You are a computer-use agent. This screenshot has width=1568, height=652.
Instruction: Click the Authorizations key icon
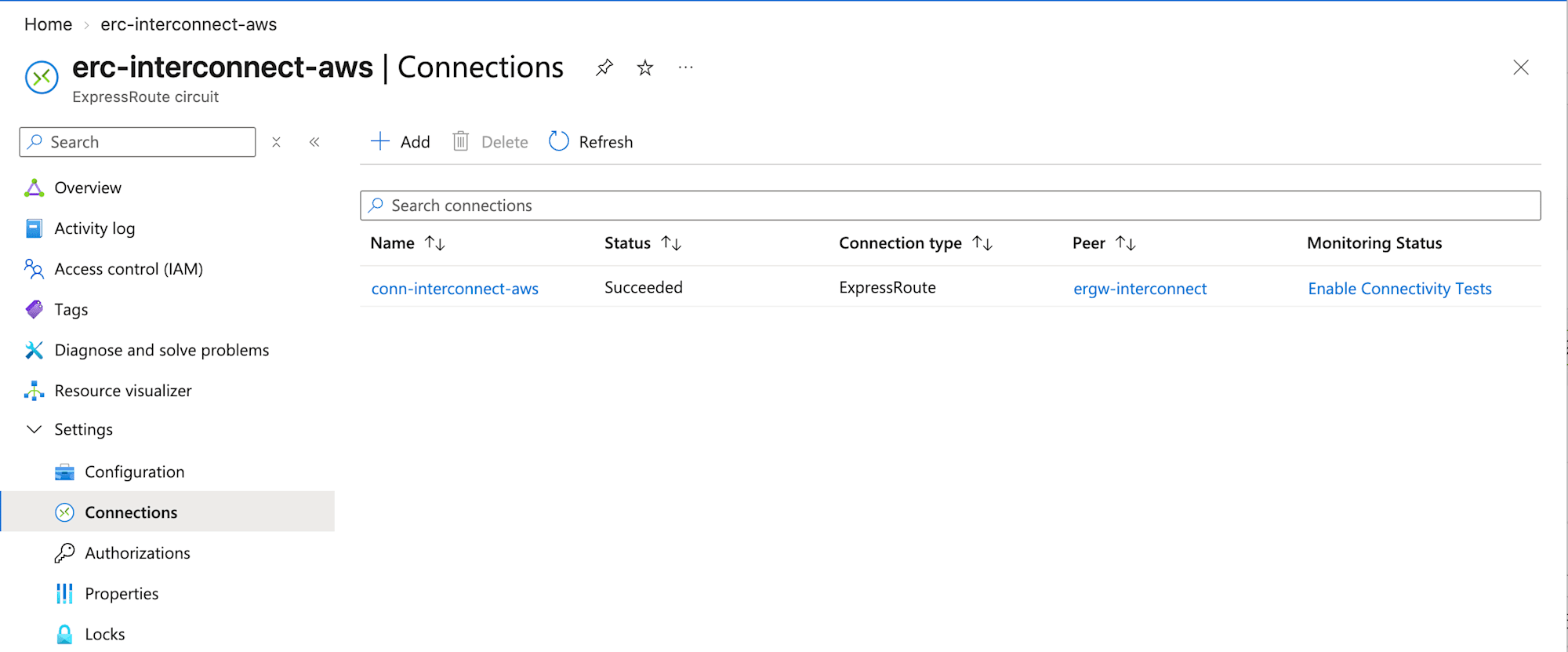(64, 553)
